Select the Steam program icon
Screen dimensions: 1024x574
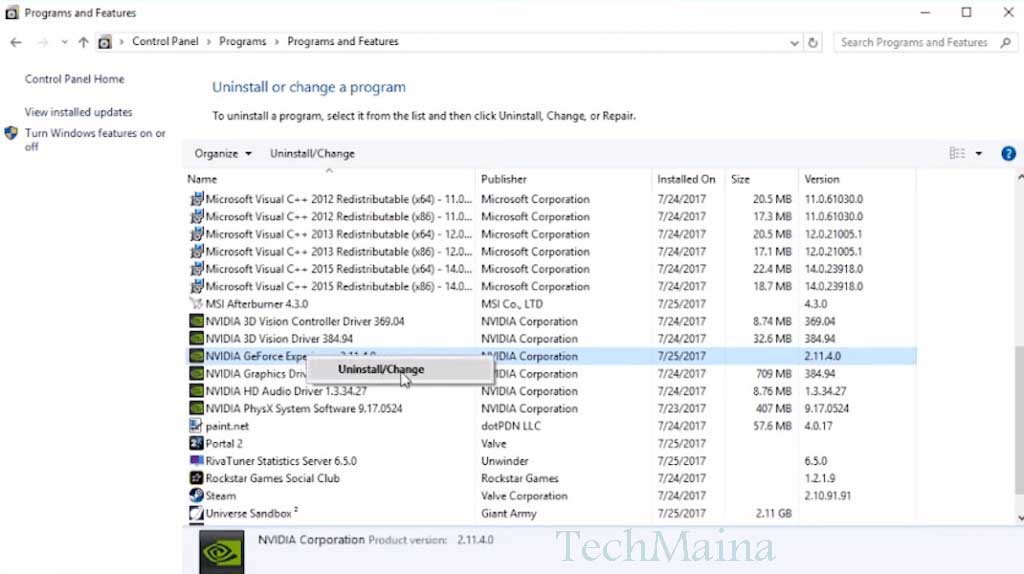point(196,496)
